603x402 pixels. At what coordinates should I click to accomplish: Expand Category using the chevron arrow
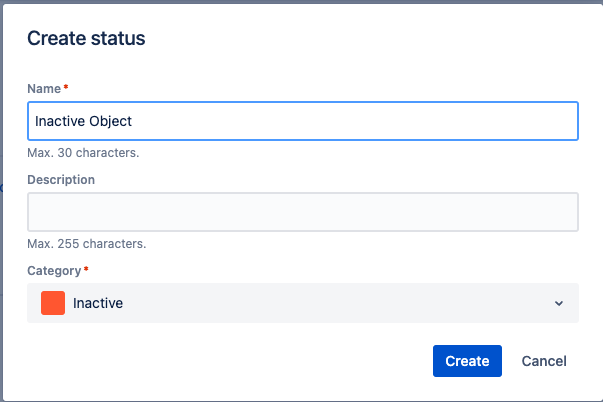pos(558,303)
